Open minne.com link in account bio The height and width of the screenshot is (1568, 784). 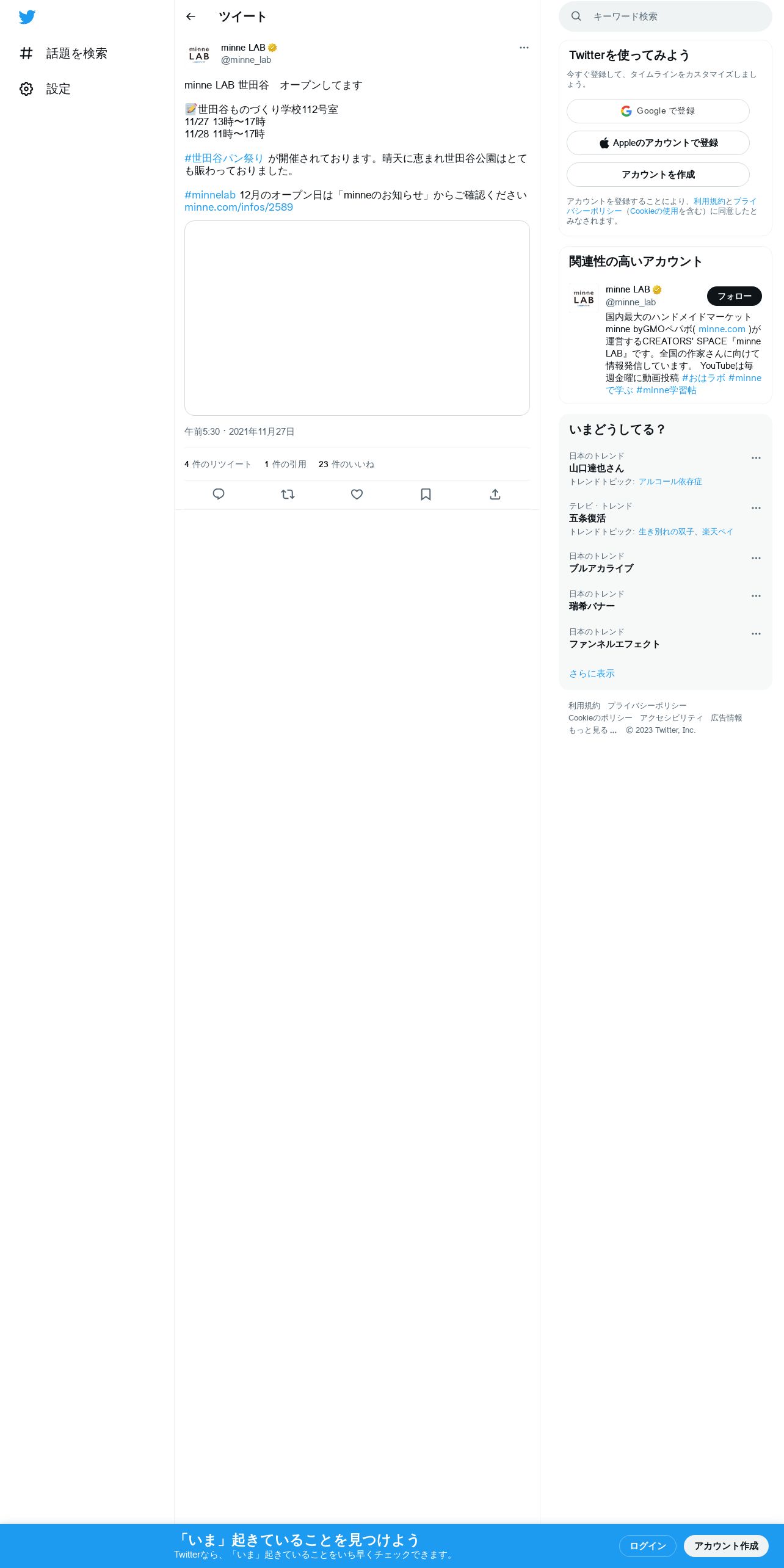[x=722, y=329]
